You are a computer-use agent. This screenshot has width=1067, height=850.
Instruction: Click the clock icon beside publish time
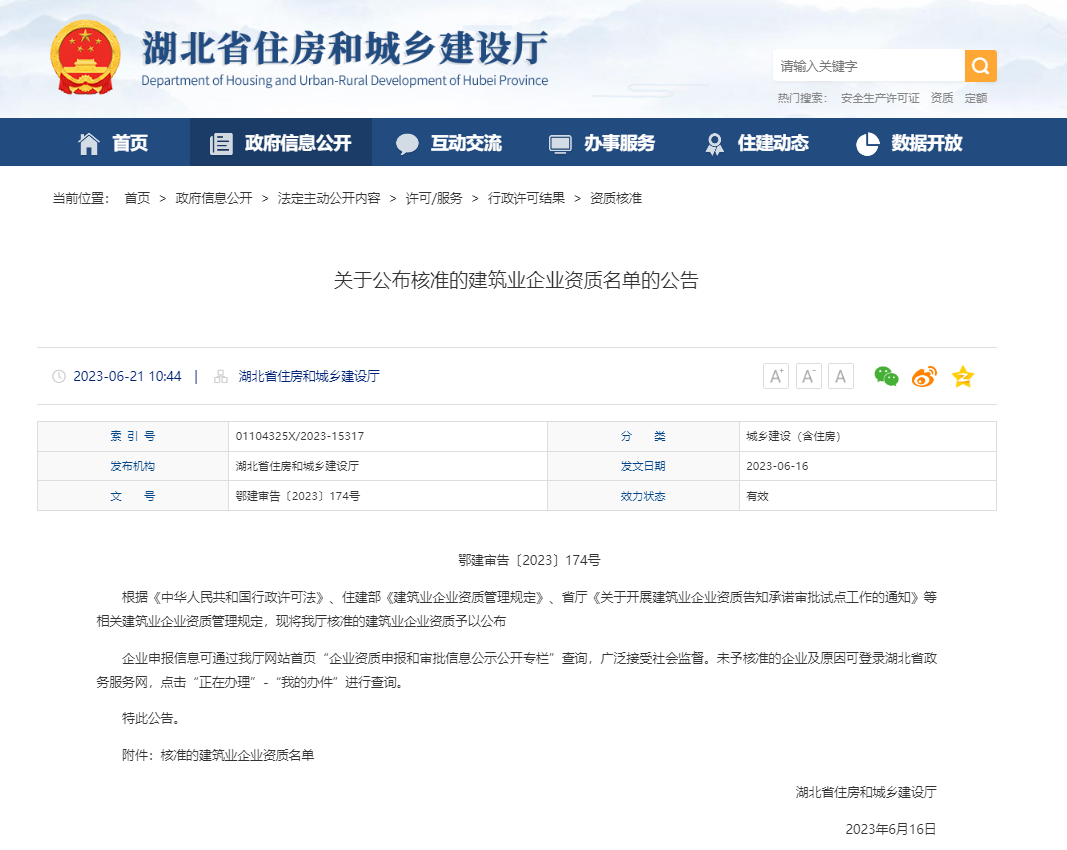[x=59, y=376]
